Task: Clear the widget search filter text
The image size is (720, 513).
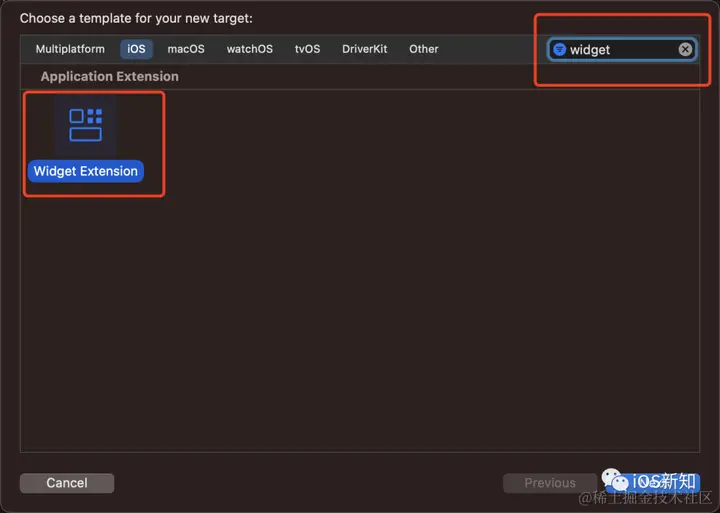Action: 685,49
